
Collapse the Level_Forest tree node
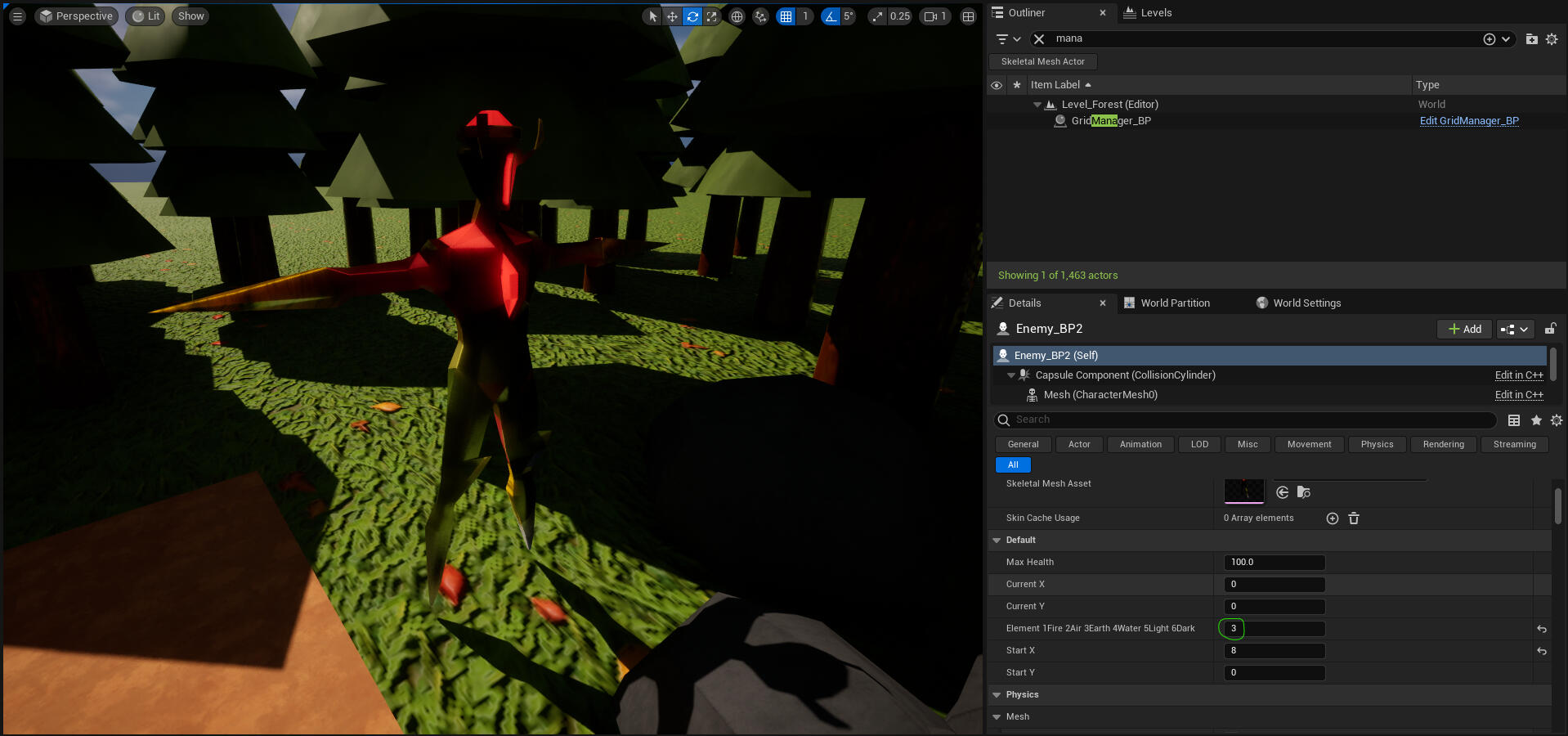(1037, 105)
